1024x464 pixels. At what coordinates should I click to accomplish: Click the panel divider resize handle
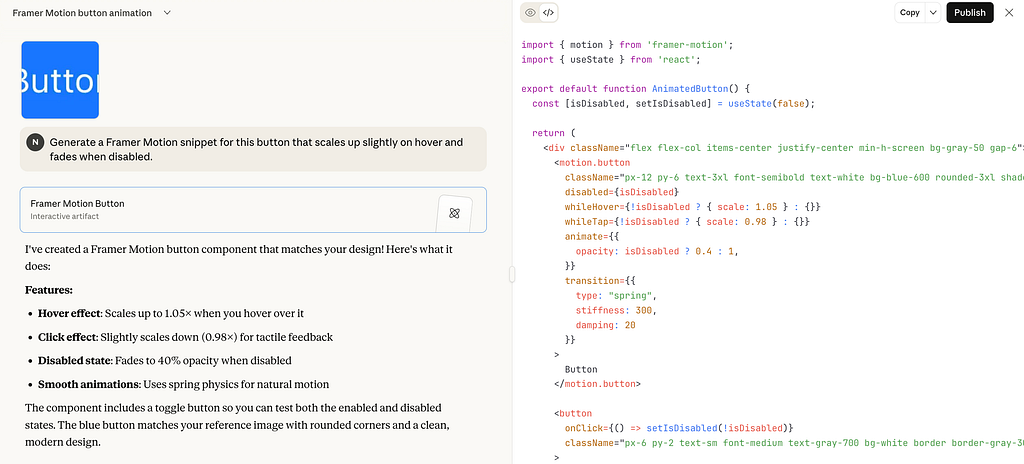pyautogui.click(x=512, y=275)
